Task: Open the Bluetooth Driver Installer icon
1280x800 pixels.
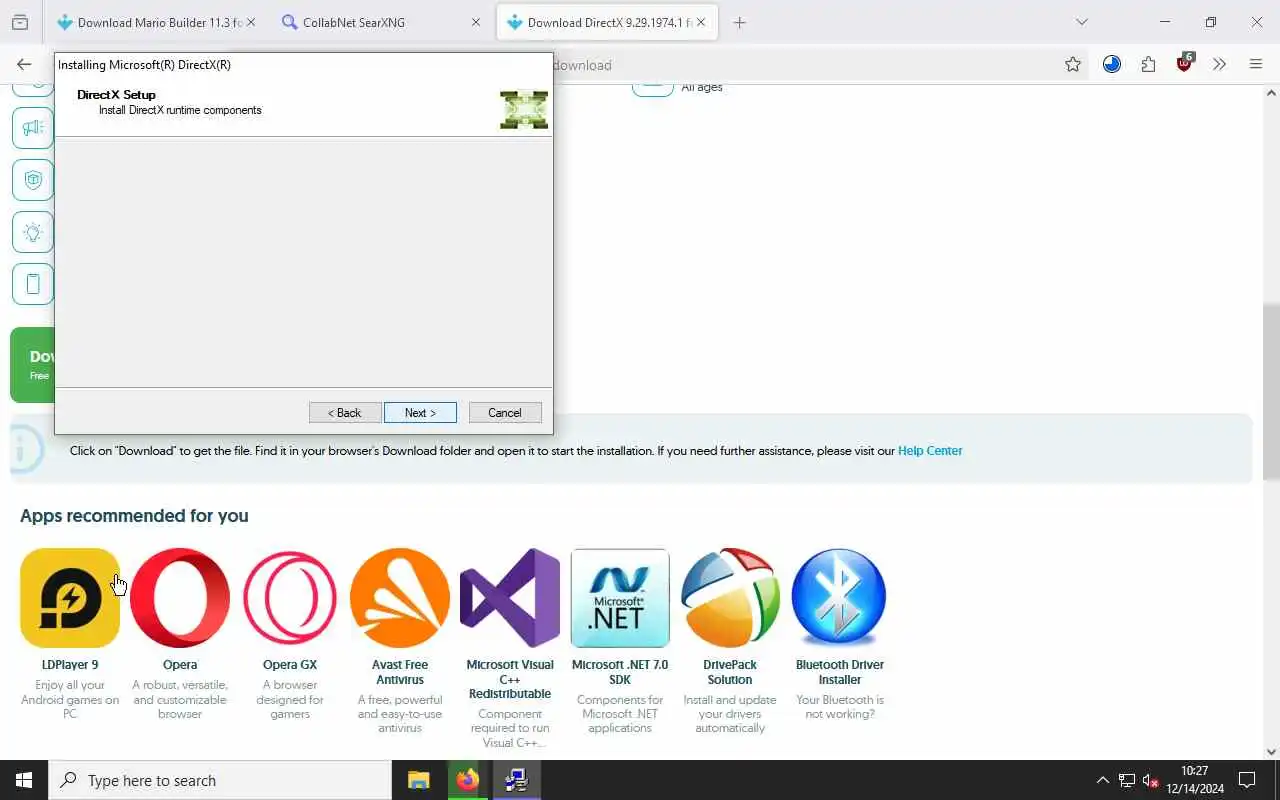Action: click(839, 598)
